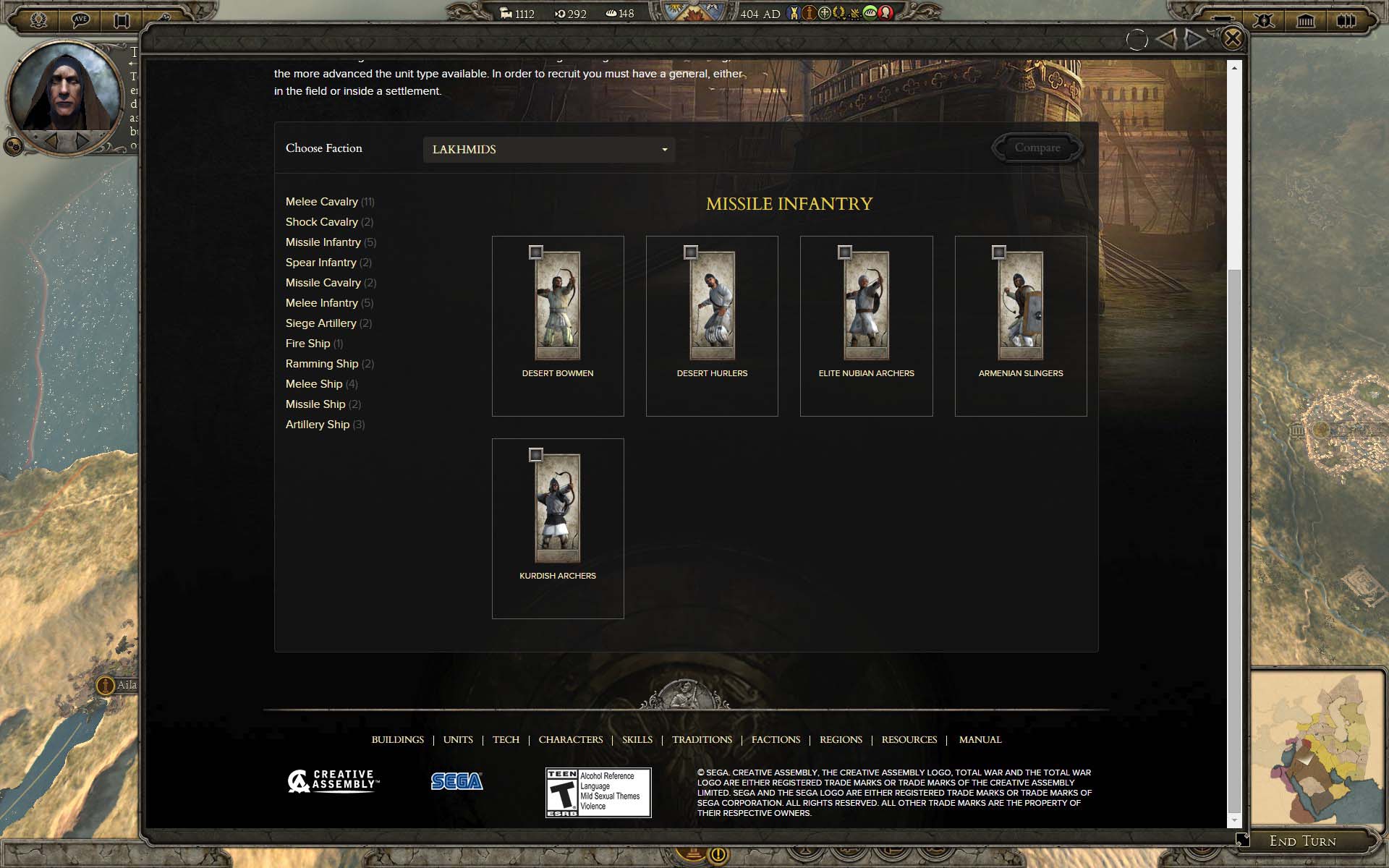1389x868 pixels.
Task: Click the End Turn button
Action: [1302, 841]
